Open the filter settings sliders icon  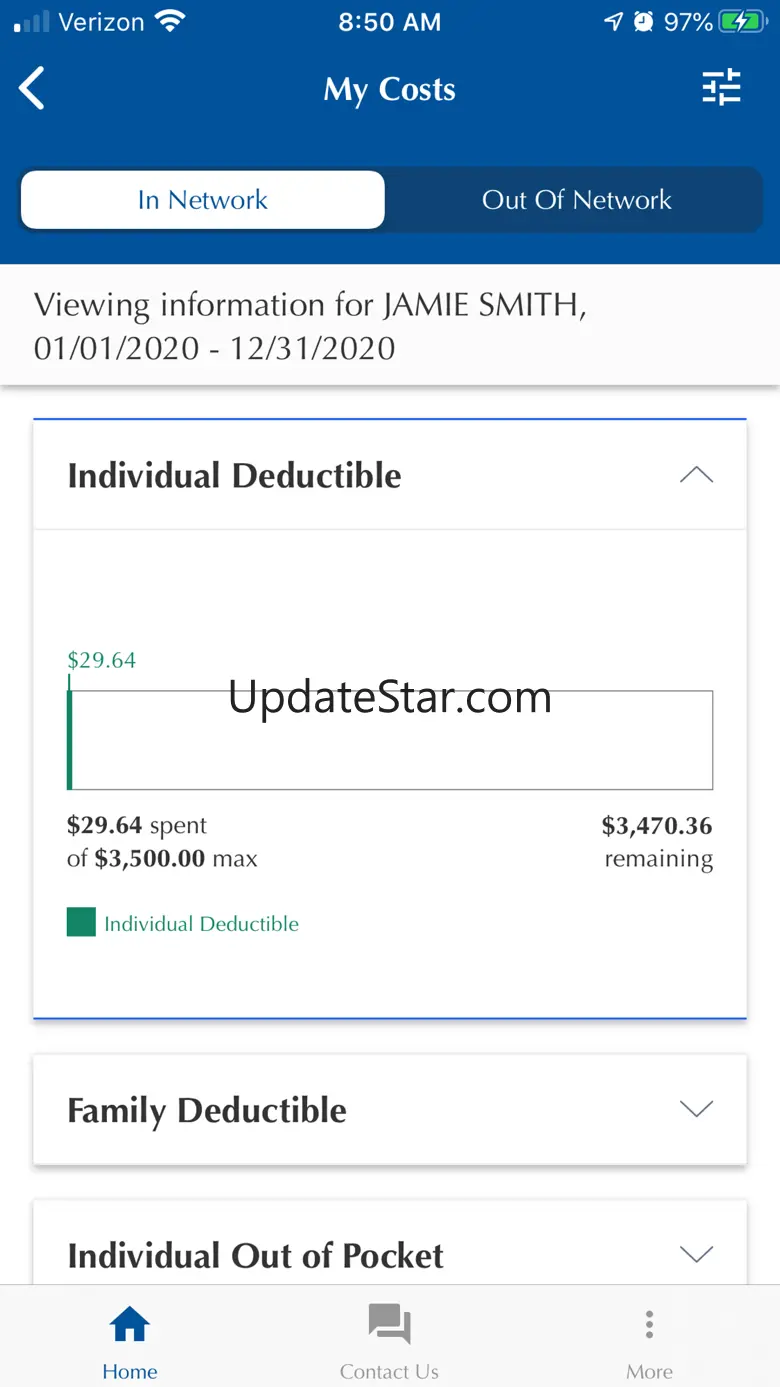721,88
